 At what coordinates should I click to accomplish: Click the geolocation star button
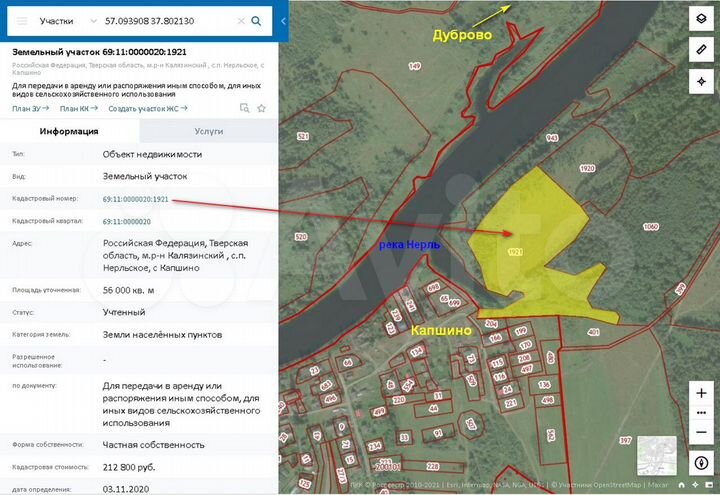[x=700, y=81]
